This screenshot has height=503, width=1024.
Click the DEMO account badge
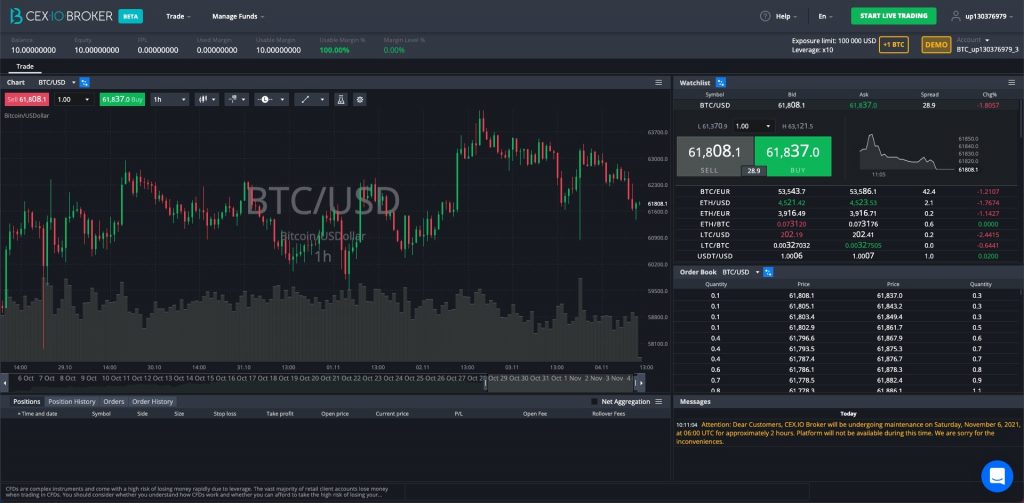click(x=936, y=44)
